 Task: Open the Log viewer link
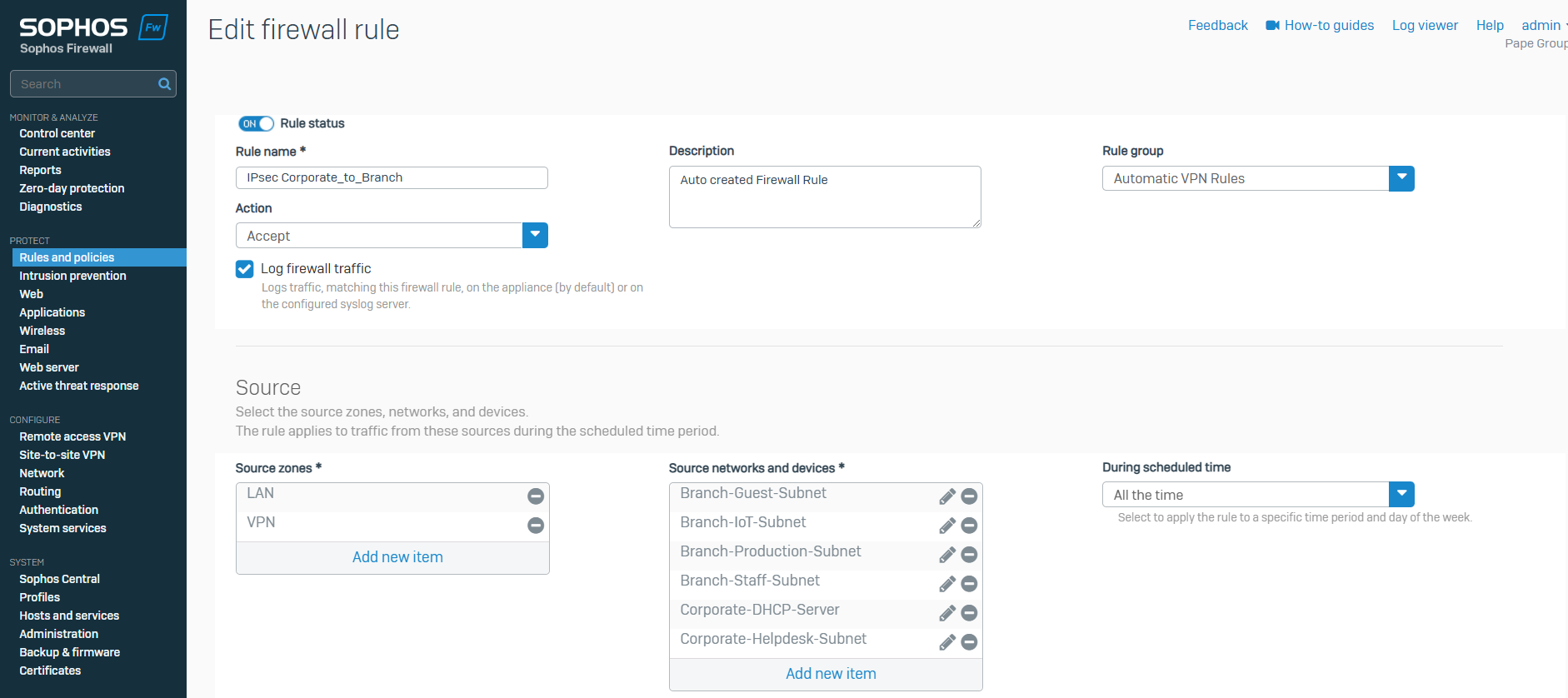tap(1425, 26)
